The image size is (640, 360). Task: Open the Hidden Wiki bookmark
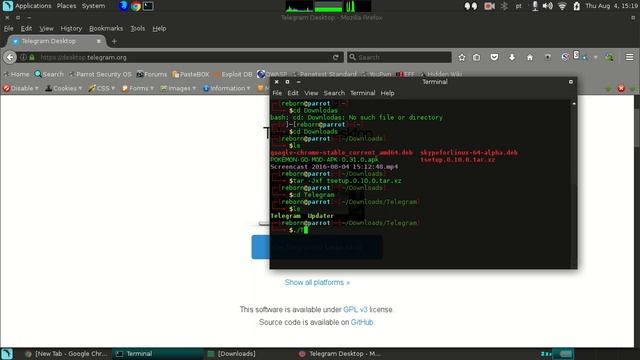pos(441,74)
